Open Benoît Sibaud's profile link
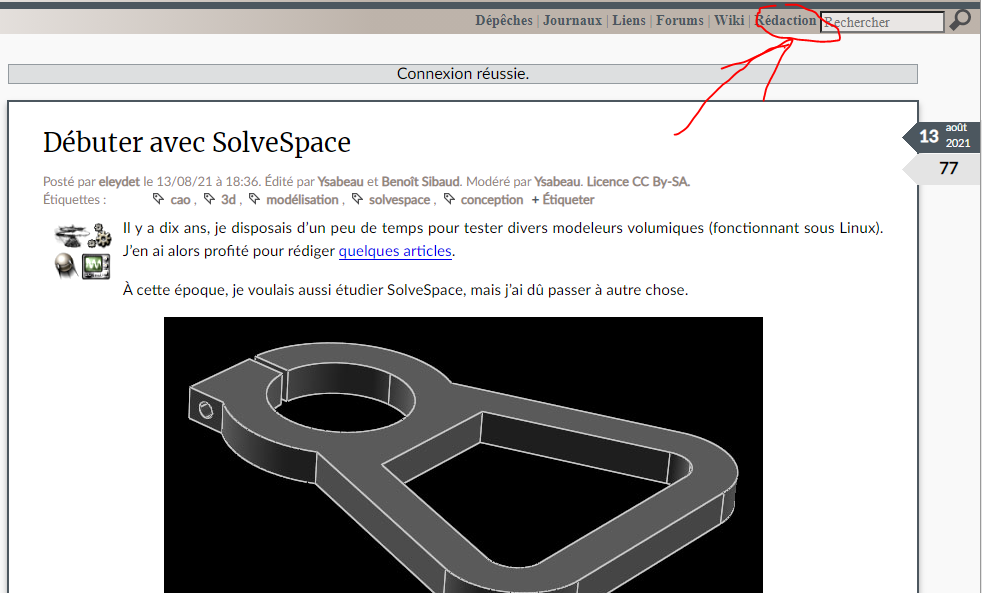The height and width of the screenshot is (593, 982). click(x=421, y=182)
